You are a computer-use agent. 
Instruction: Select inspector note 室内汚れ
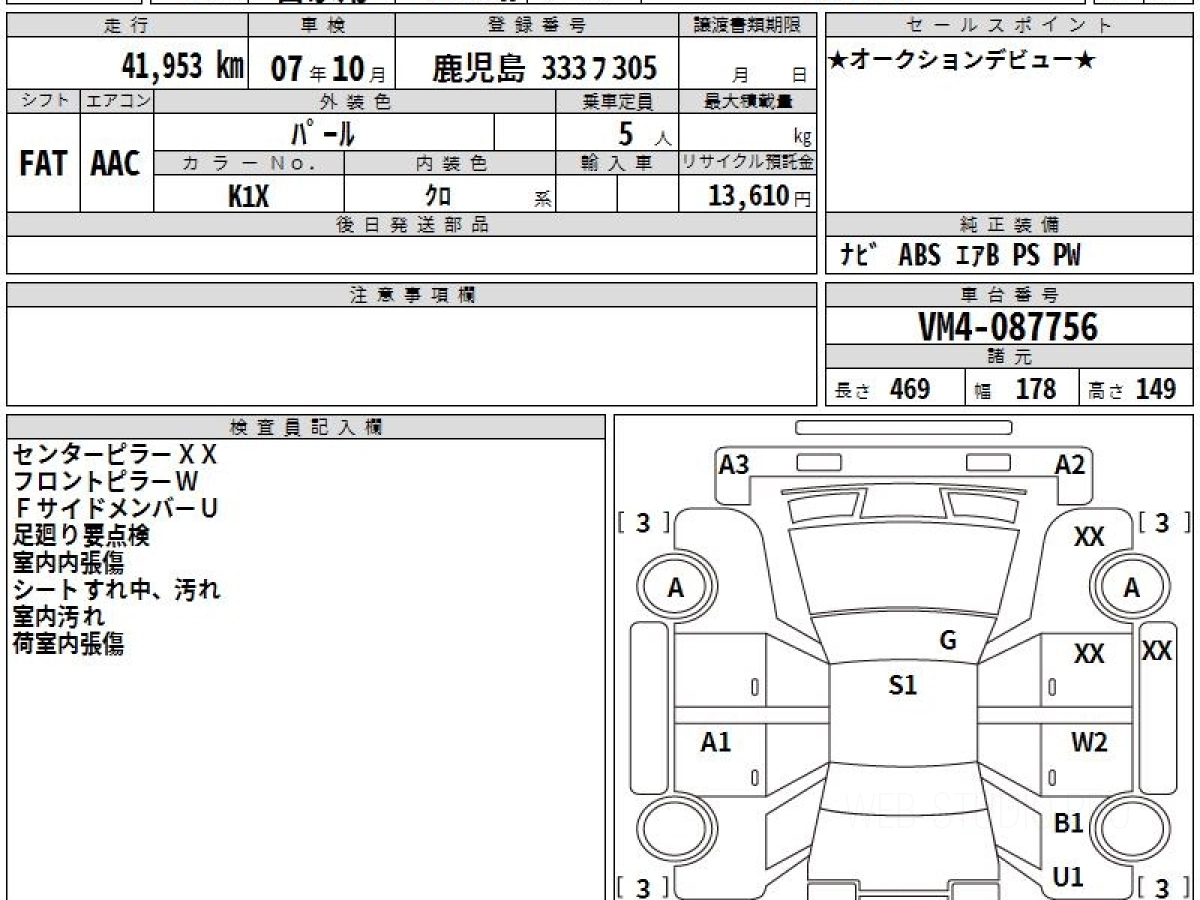58,617
